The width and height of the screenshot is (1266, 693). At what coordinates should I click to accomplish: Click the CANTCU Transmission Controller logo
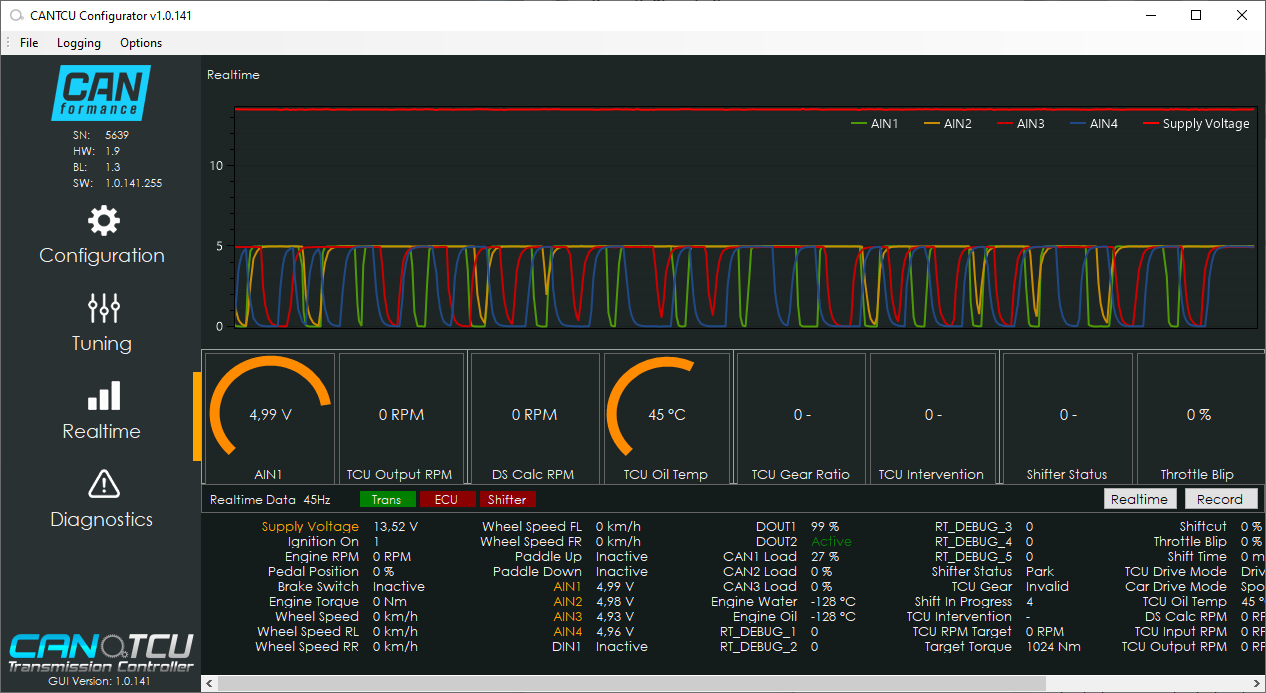(101, 652)
